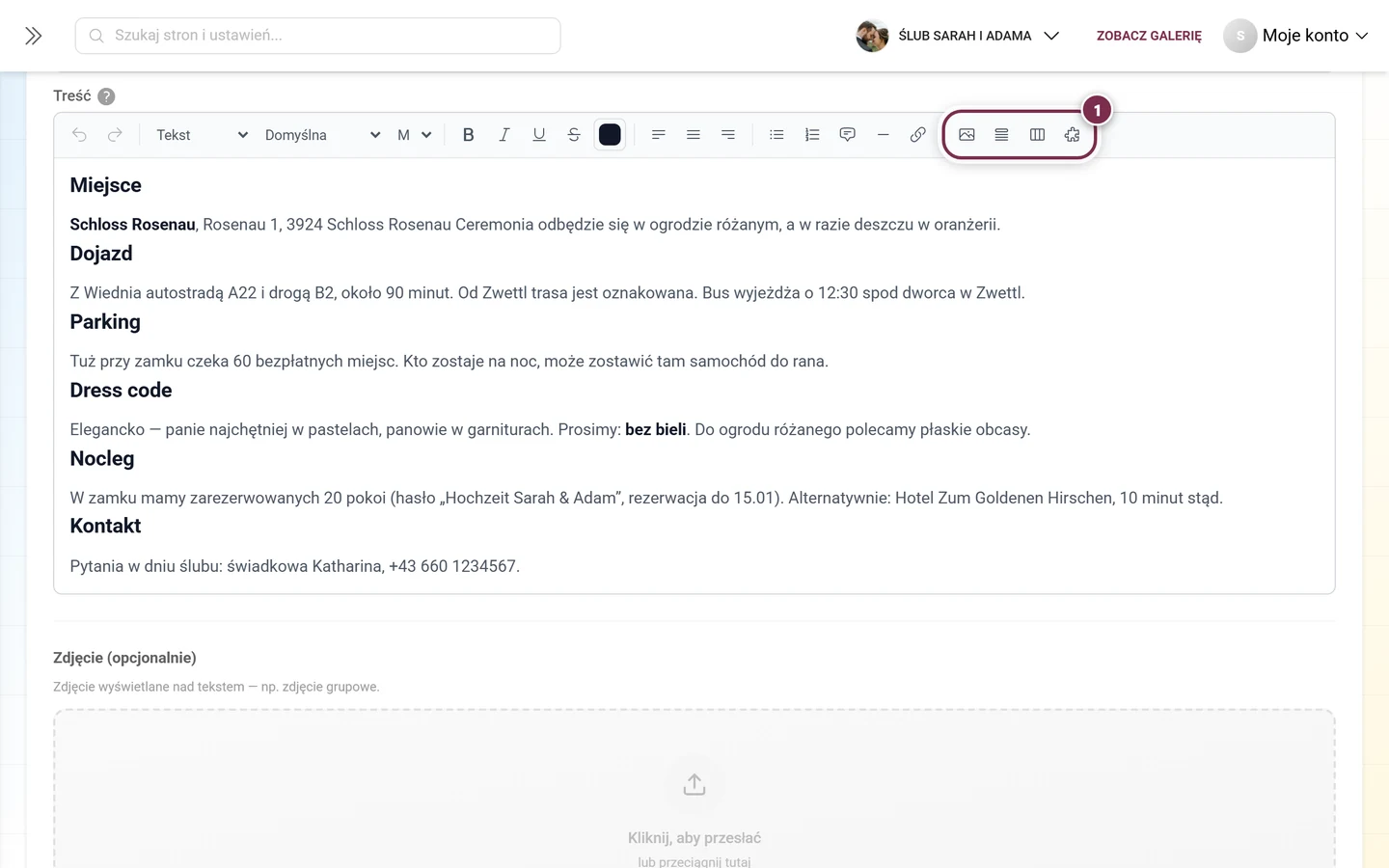Screen dimensions: 1389x868
Task: Click the Kliknij, aby przesłać upload text
Action: 694,838
